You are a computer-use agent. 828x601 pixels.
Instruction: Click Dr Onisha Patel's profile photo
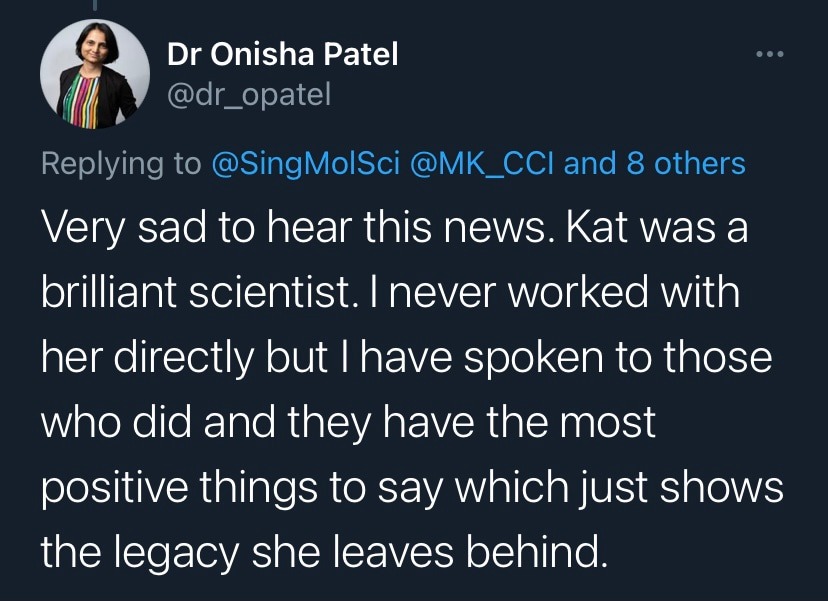coord(88,73)
